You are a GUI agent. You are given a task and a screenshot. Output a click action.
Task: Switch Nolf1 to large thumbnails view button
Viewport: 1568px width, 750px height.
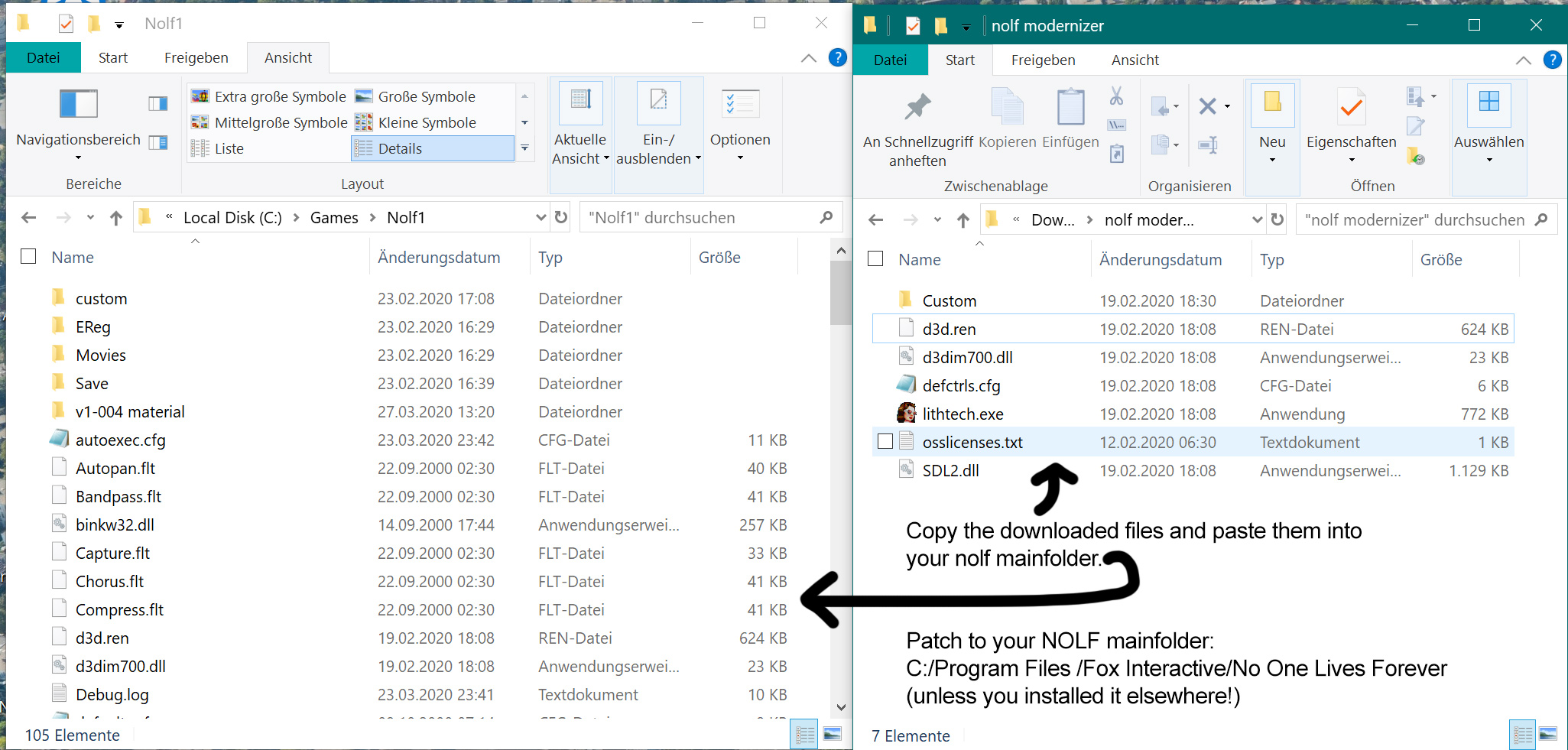pyautogui.click(x=833, y=735)
